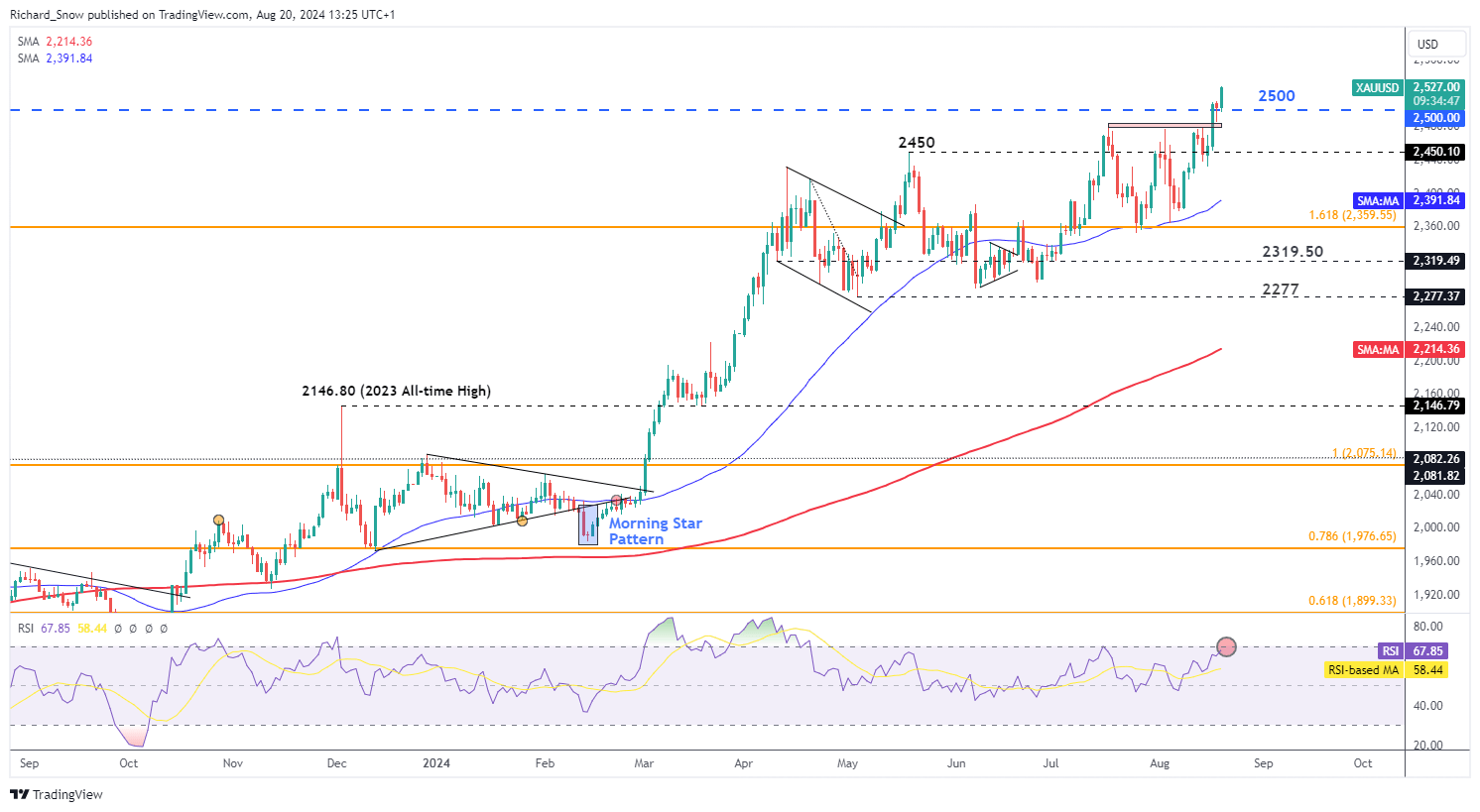Select the Jun date axis label
1480x812 pixels.
point(956,763)
